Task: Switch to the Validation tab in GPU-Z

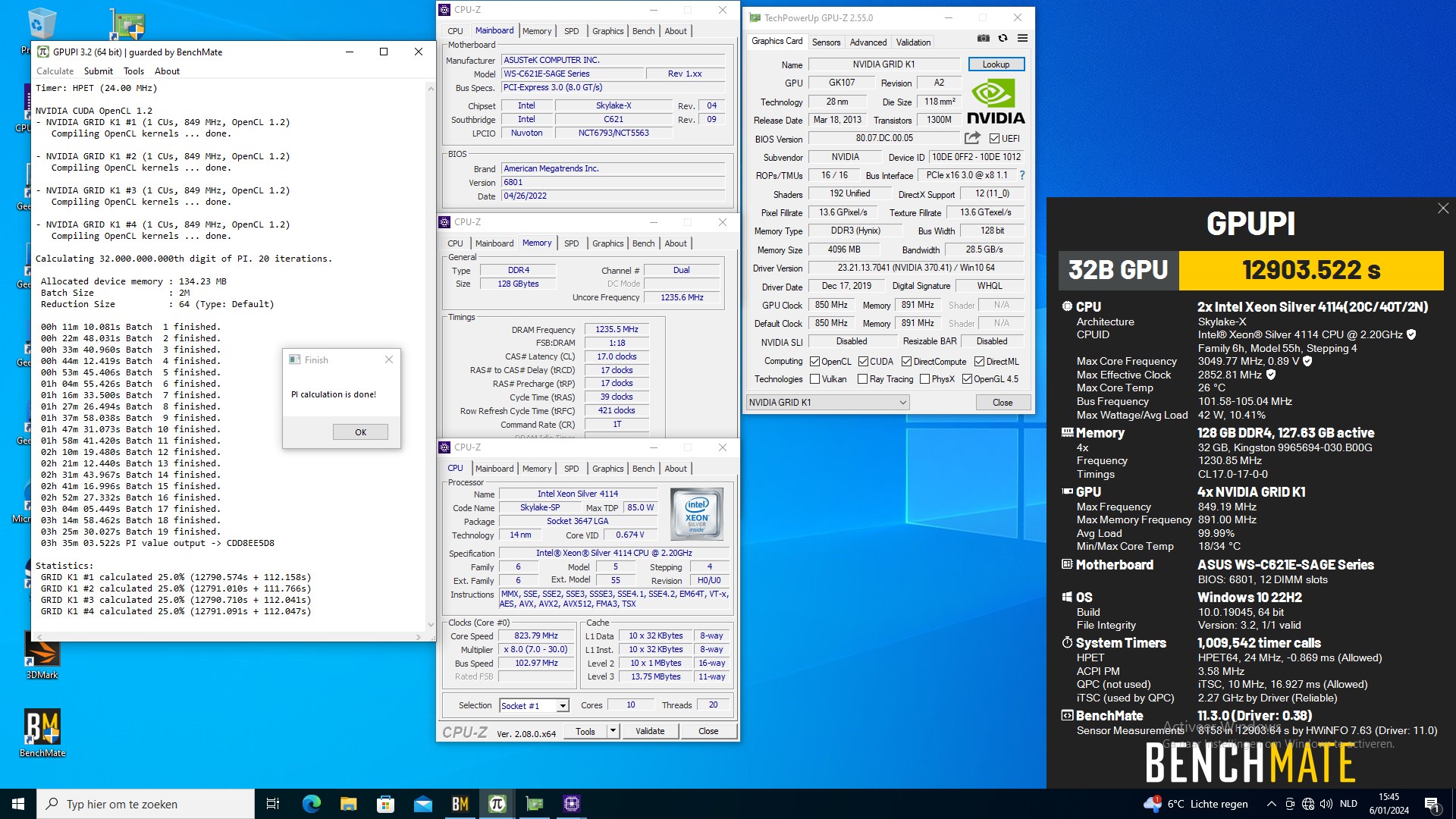Action: pyautogui.click(x=913, y=42)
